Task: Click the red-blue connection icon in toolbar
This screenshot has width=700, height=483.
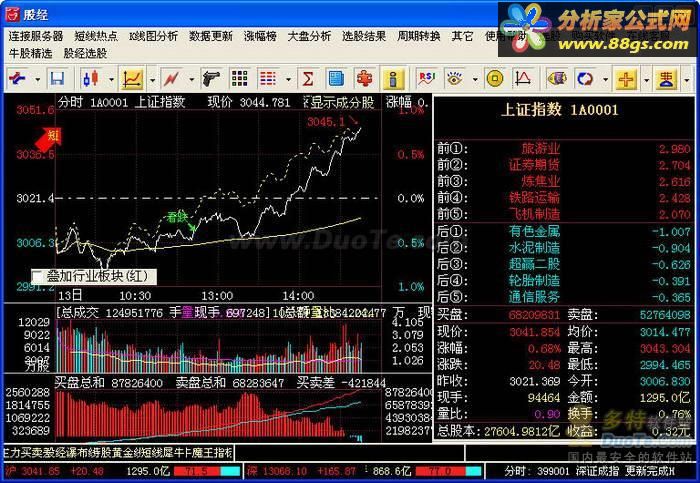Action: (17, 79)
